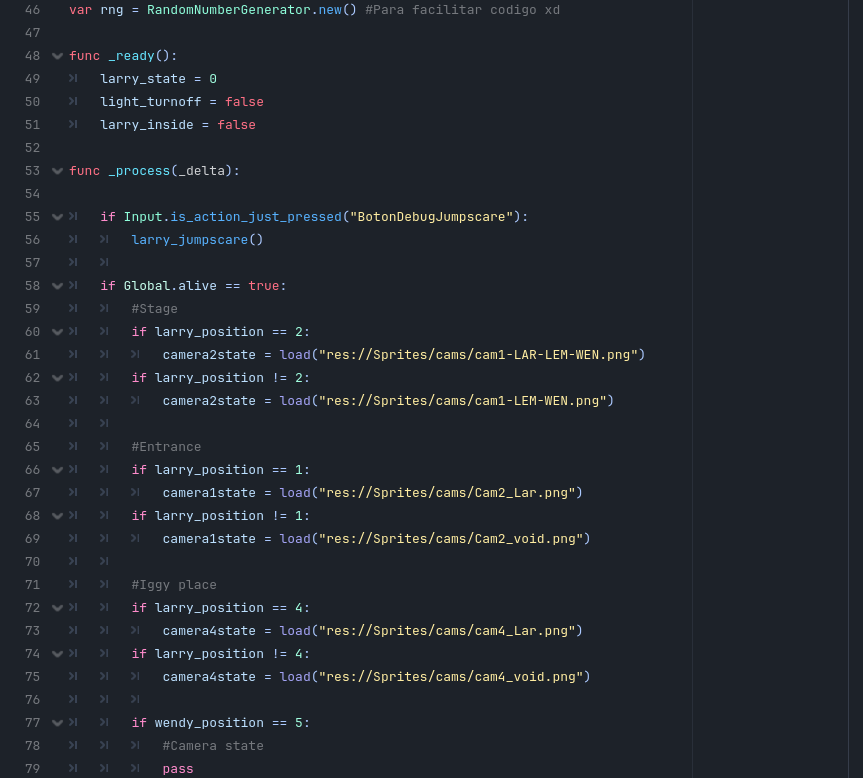Fold larry_position != 1 block
Screen dimensions: 863x778
[57, 516]
